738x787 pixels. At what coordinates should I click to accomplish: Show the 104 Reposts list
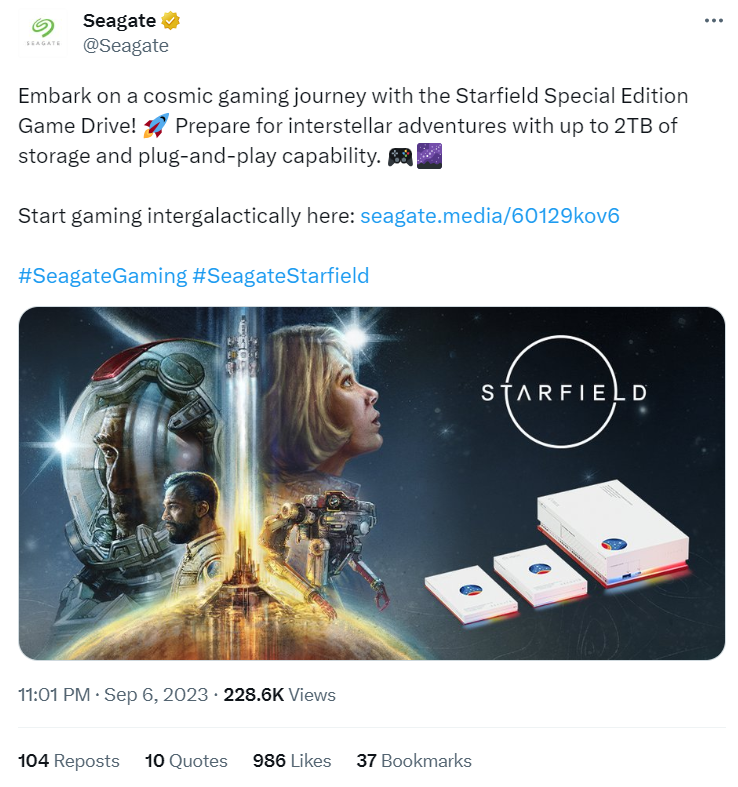point(69,761)
